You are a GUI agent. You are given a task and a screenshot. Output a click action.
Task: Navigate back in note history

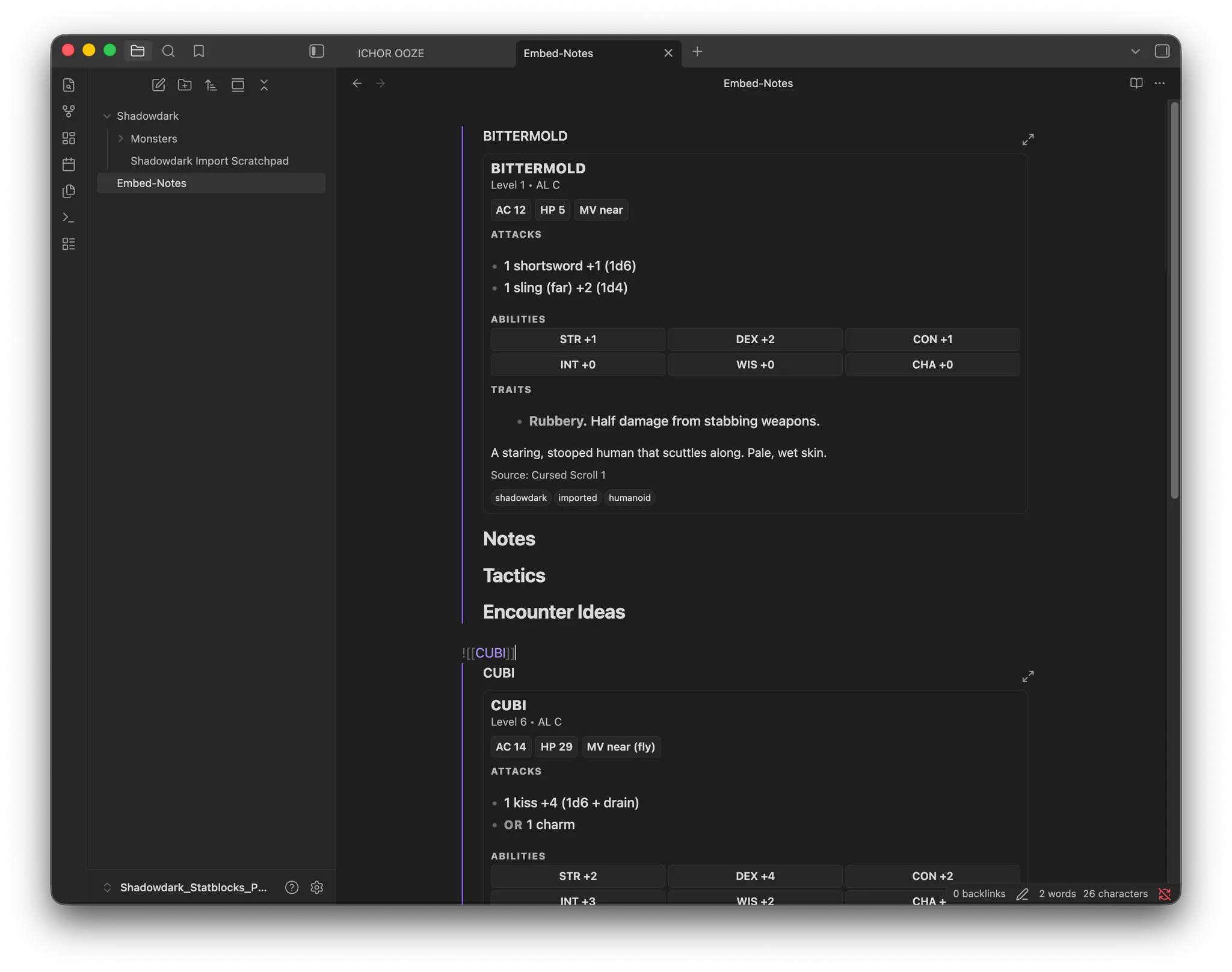[357, 83]
